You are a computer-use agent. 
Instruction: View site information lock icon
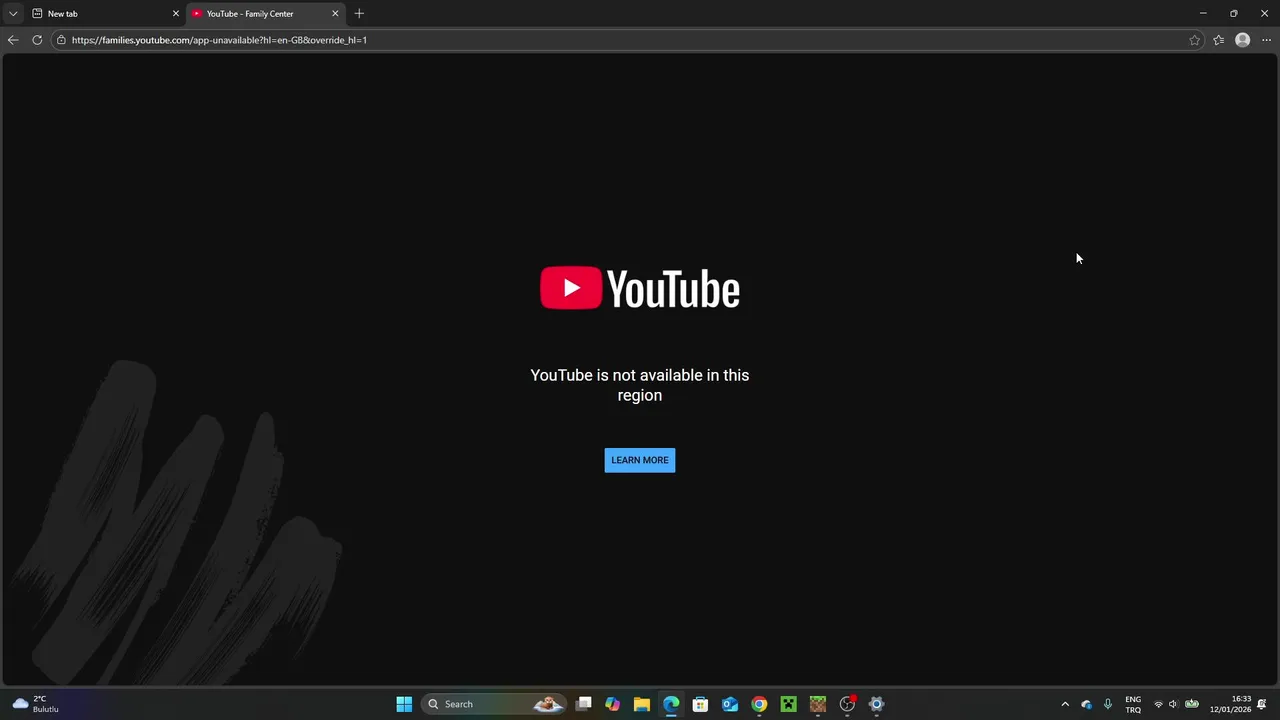coord(61,40)
